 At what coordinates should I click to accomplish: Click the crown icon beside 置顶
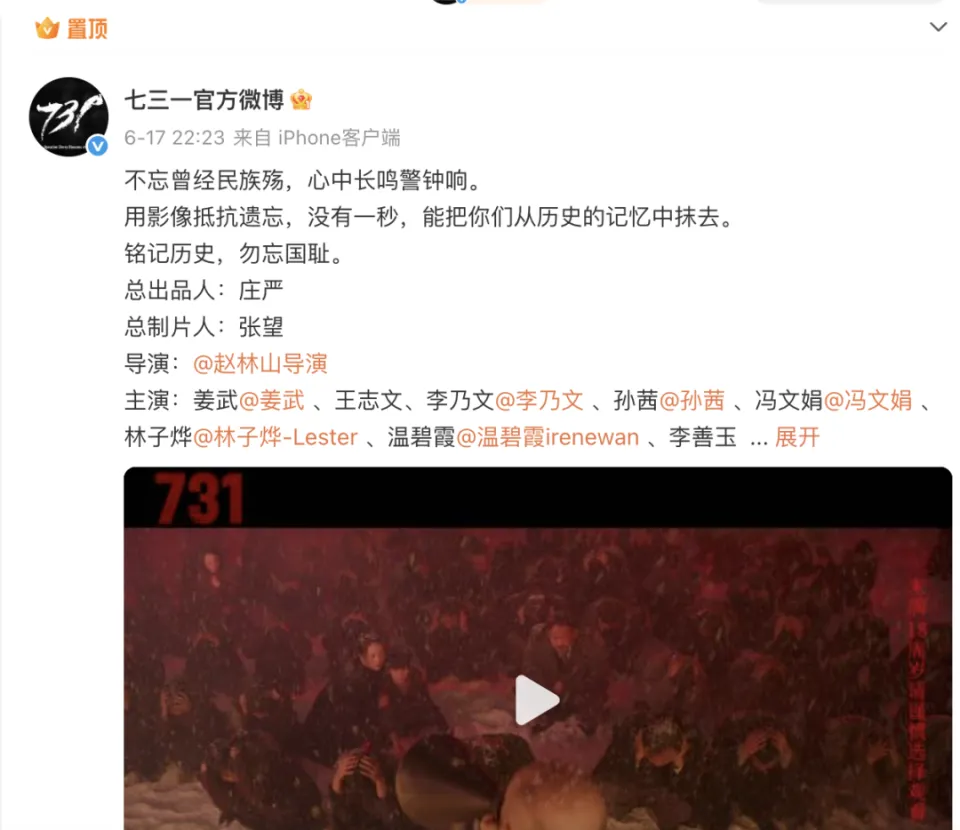[47, 28]
